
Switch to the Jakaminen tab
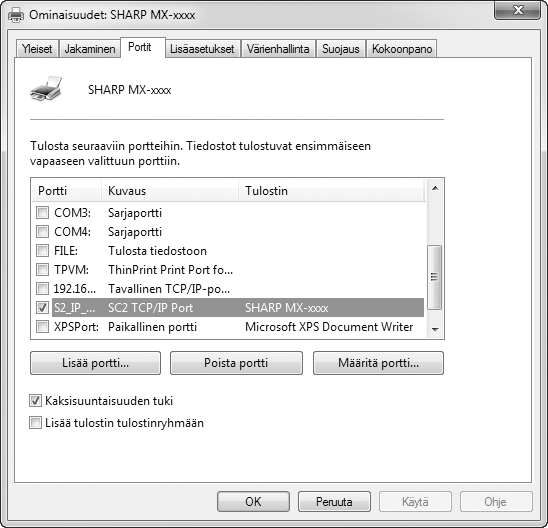click(90, 49)
